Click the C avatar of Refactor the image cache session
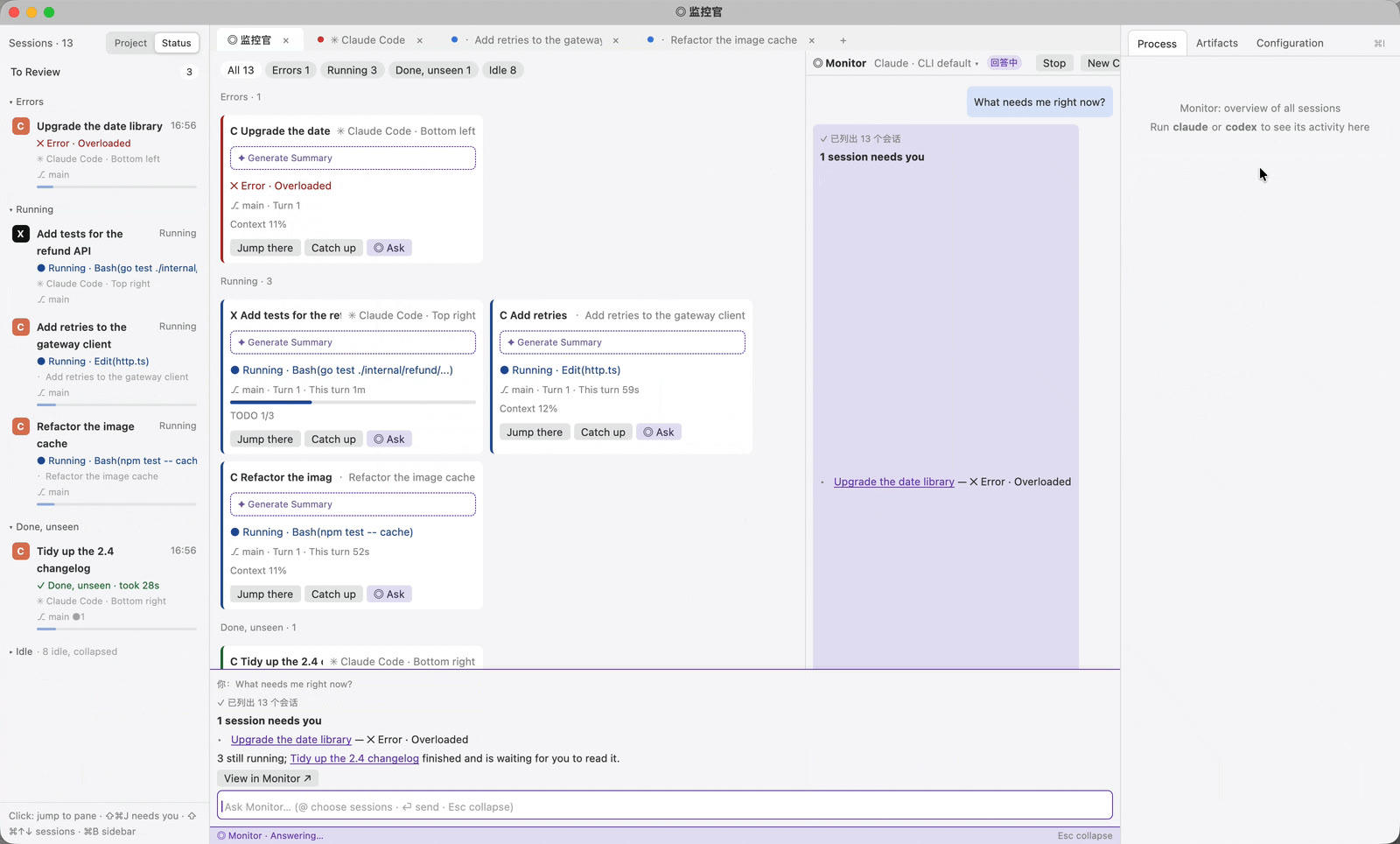Viewport: 1400px width, 844px height. pos(21,426)
